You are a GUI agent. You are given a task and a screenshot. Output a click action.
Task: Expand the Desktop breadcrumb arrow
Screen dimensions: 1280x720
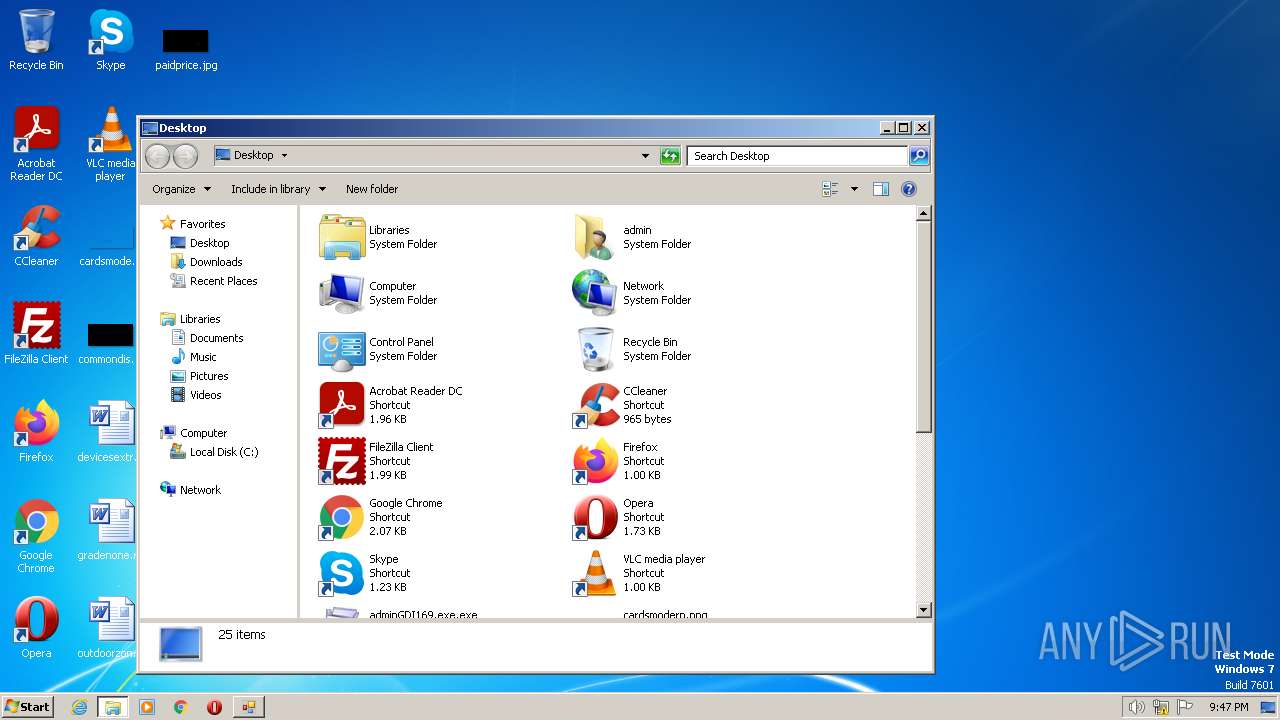click(x=284, y=156)
